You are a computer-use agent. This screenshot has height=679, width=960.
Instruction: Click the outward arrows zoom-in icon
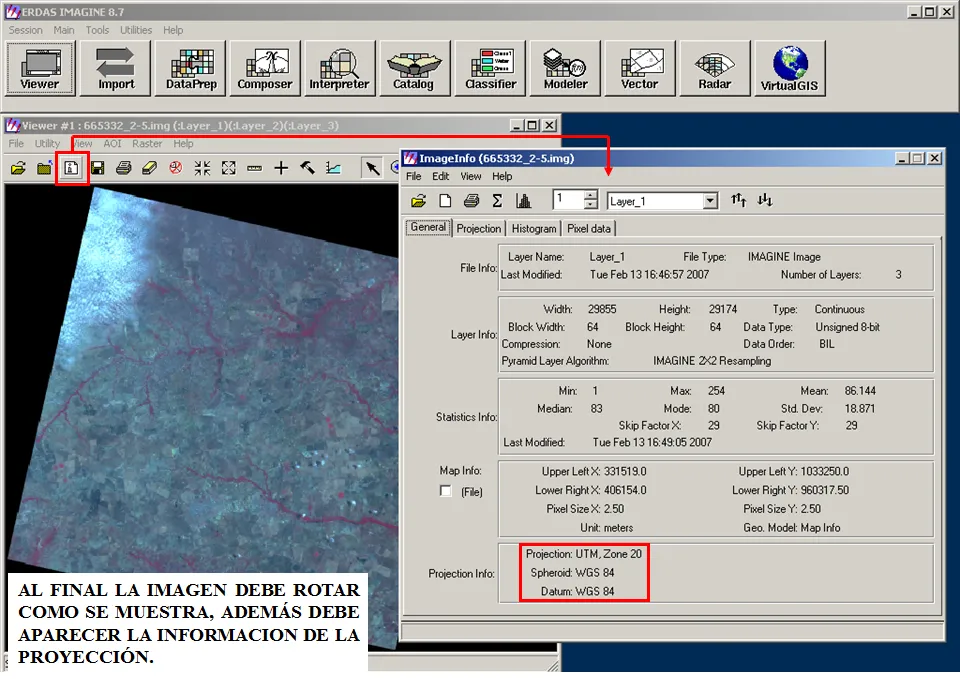coord(228,168)
